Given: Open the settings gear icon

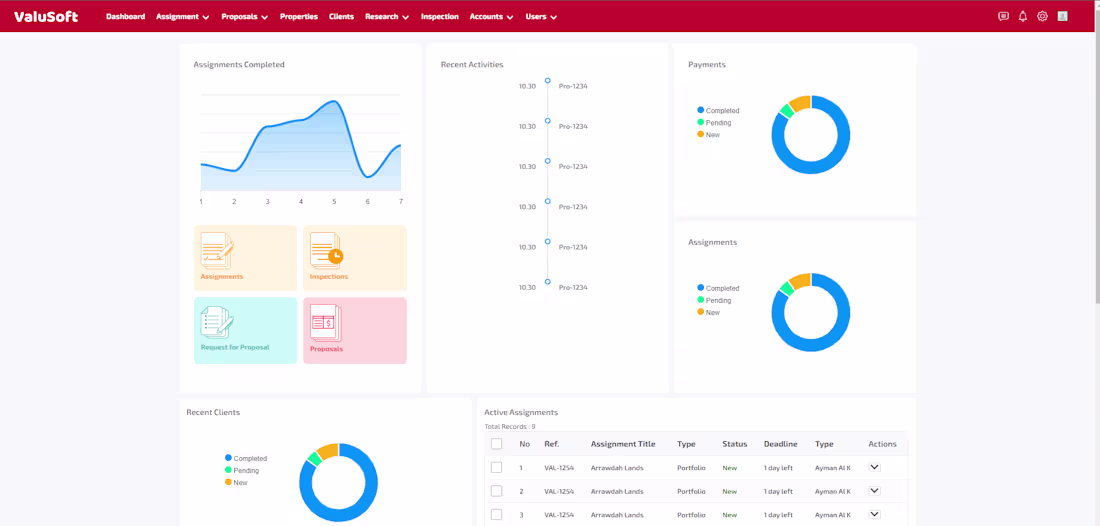Looking at the screenshot, I should (1042, 16).
